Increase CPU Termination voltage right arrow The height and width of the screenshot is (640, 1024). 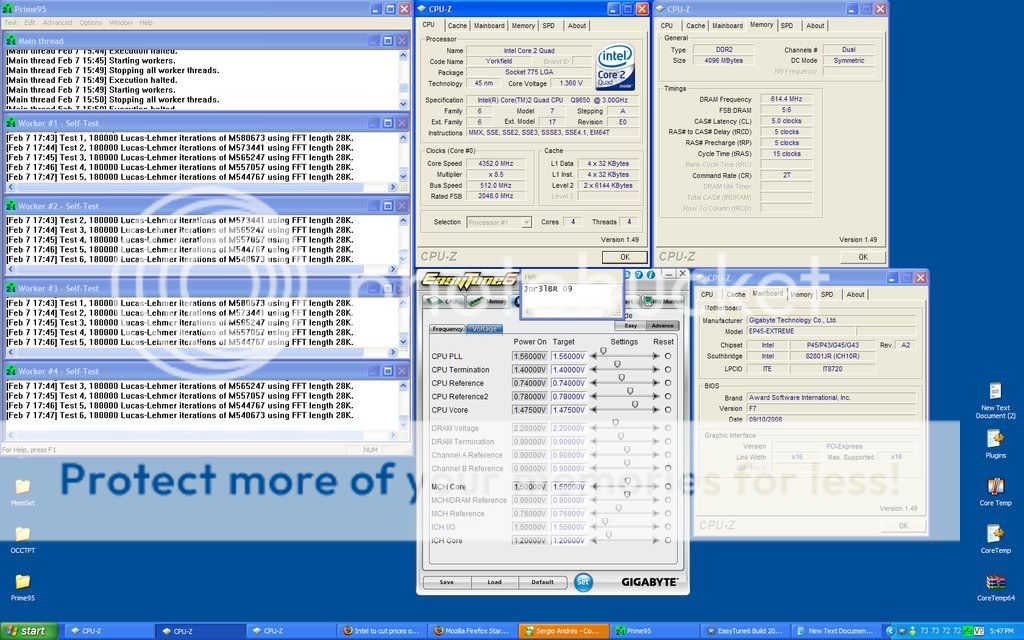click(x=656, y=370)
